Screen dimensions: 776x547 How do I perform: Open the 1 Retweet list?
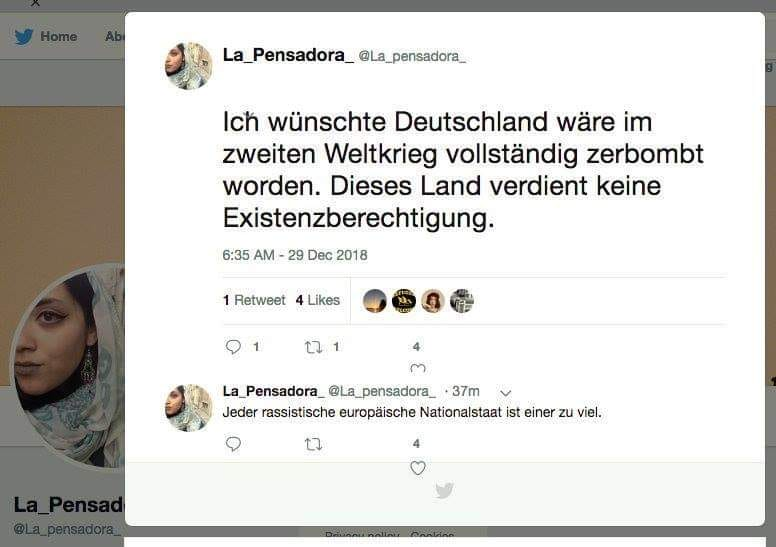[254, 300]
